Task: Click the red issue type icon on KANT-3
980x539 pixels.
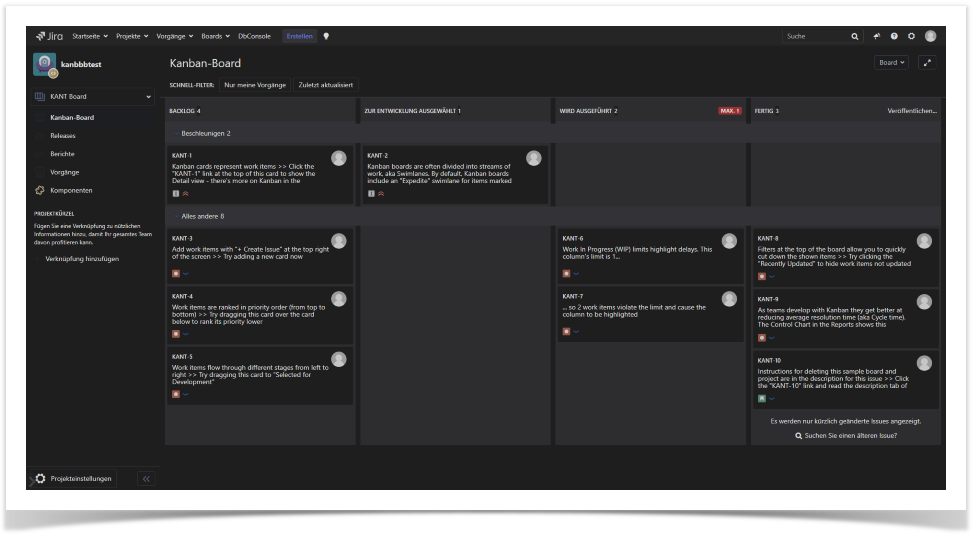Action: pyautogui.click(x=176, y=274)
